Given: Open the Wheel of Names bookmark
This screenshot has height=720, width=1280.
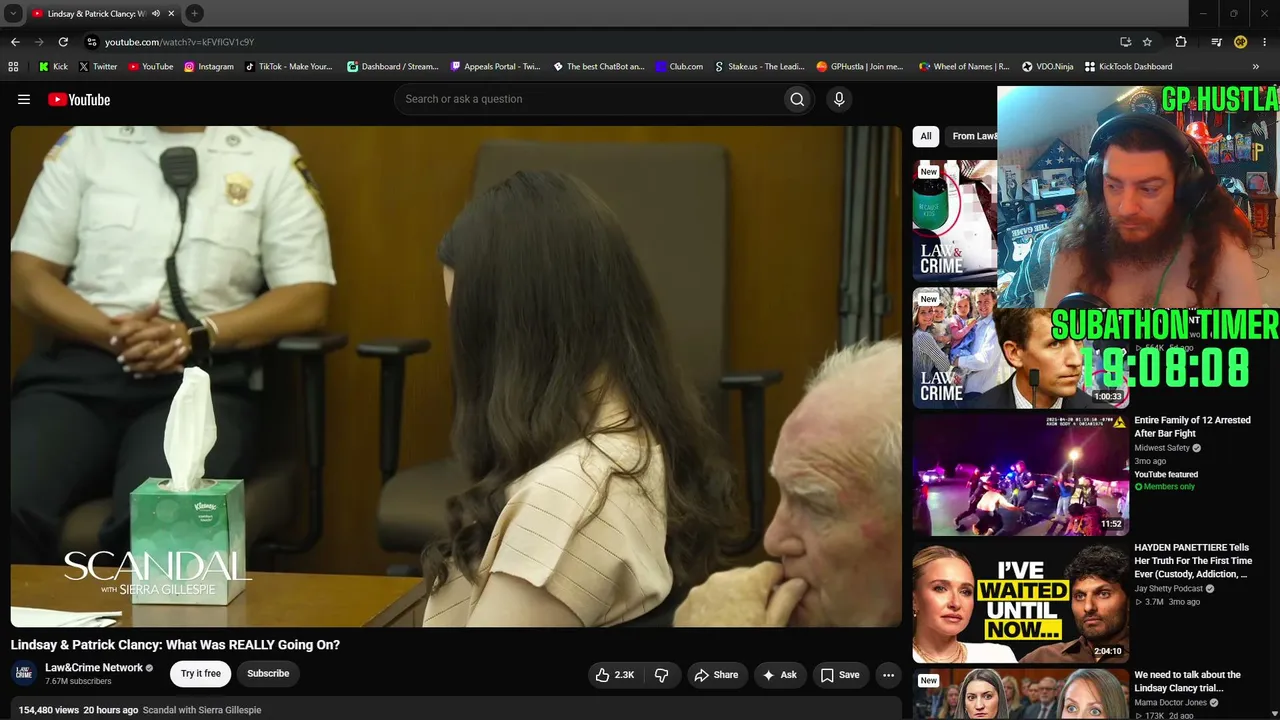Looking at the screenshot, I should [964, 67].
